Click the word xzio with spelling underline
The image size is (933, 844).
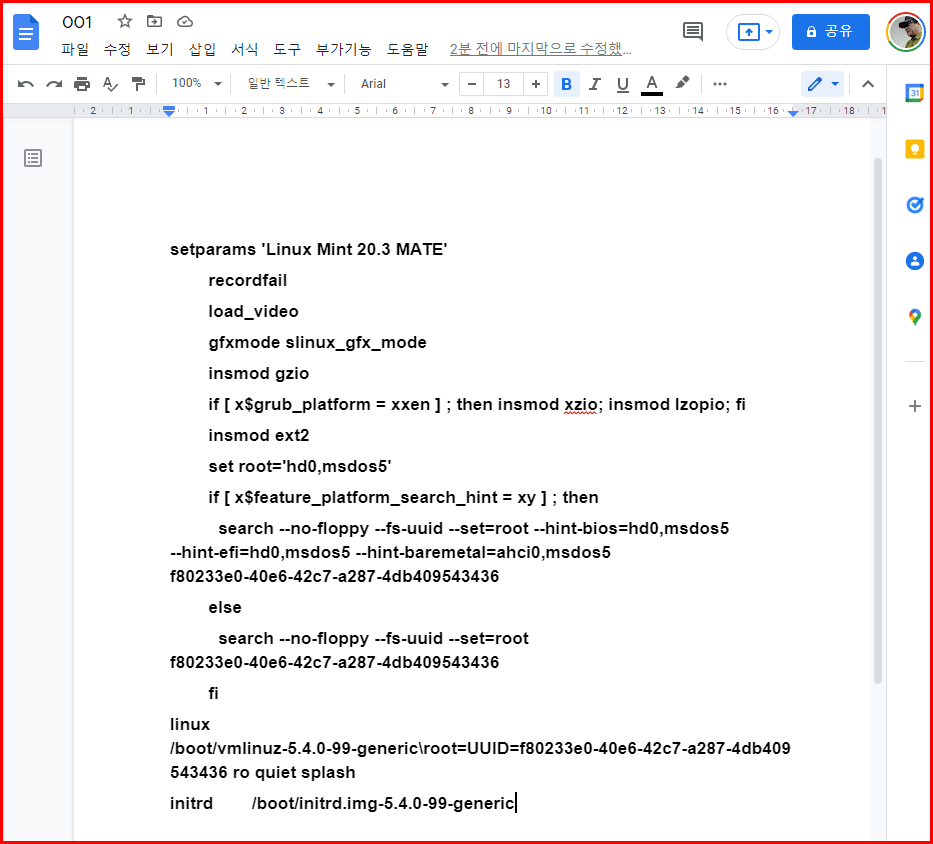580,405
